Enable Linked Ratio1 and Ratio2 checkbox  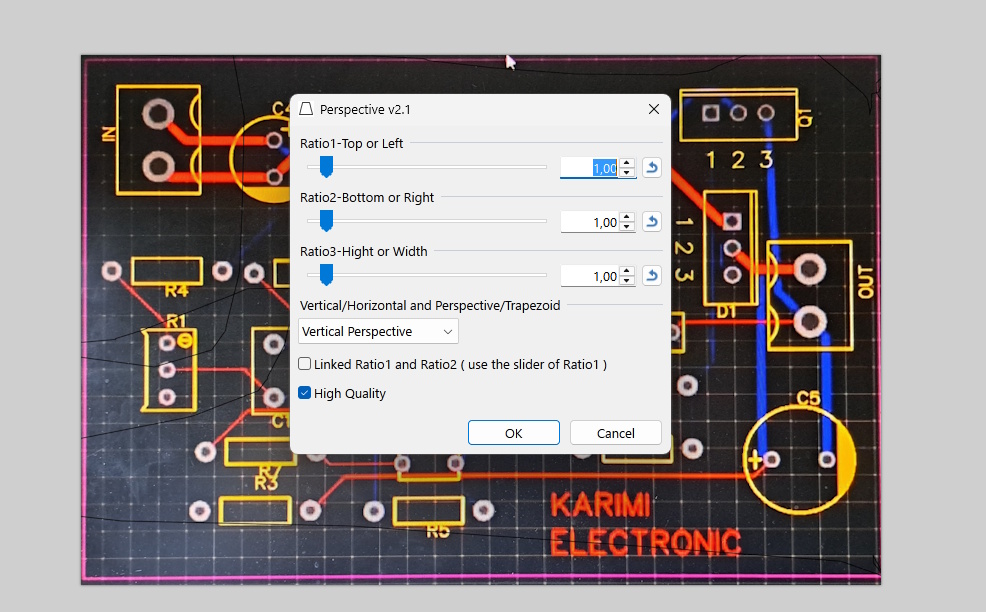tap(305, 364)
